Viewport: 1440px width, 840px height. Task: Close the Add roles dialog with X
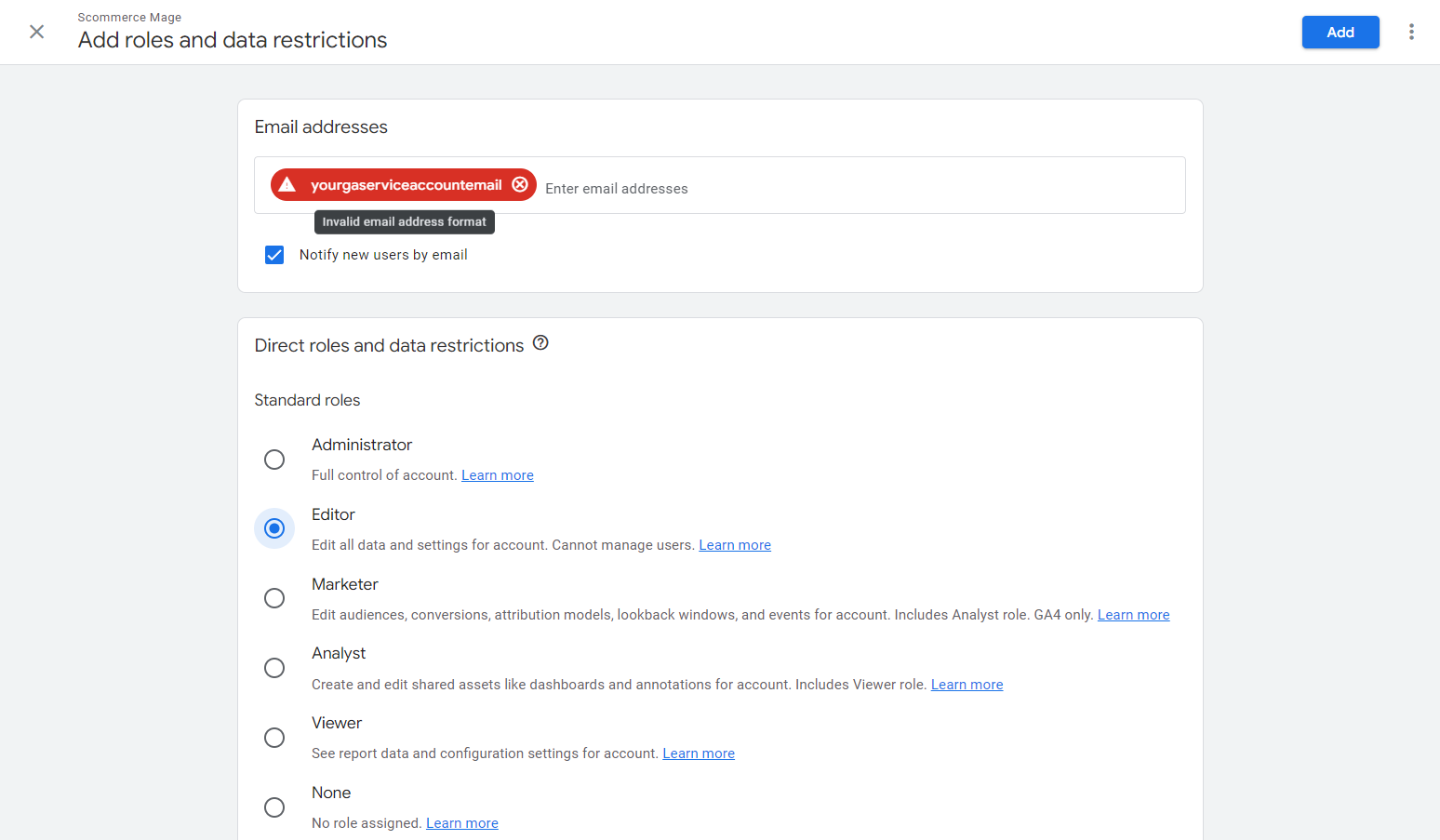tap(37, 32)
